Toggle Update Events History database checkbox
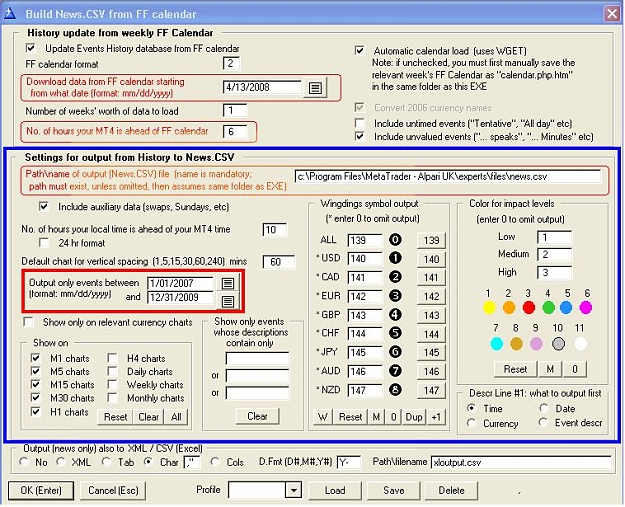Screen dimensions: 625x507 [31, 48]
